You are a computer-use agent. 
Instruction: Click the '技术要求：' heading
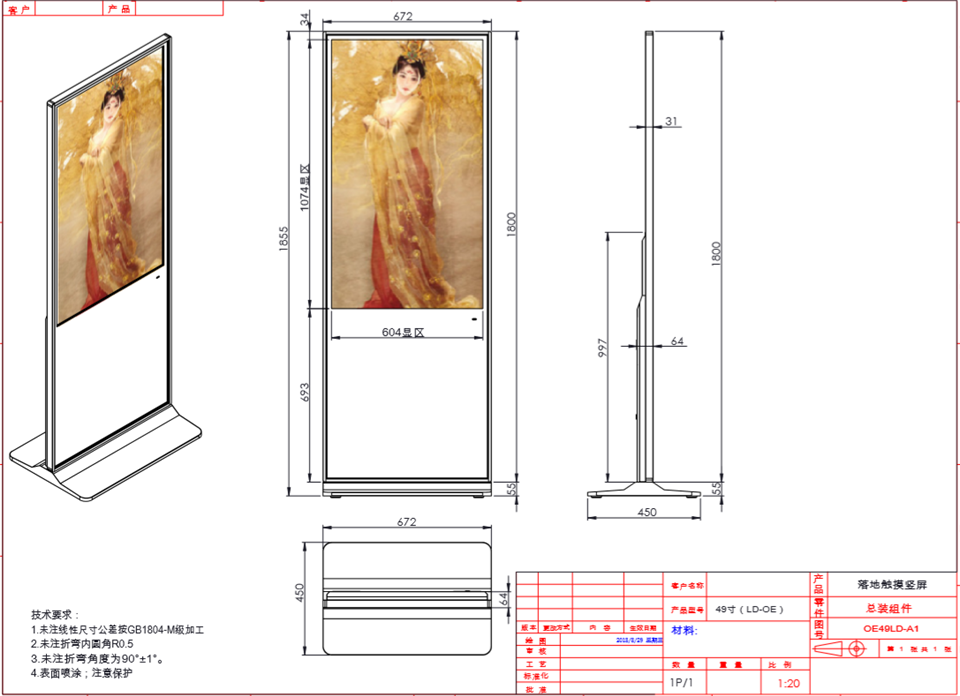(x=55, y=615)
